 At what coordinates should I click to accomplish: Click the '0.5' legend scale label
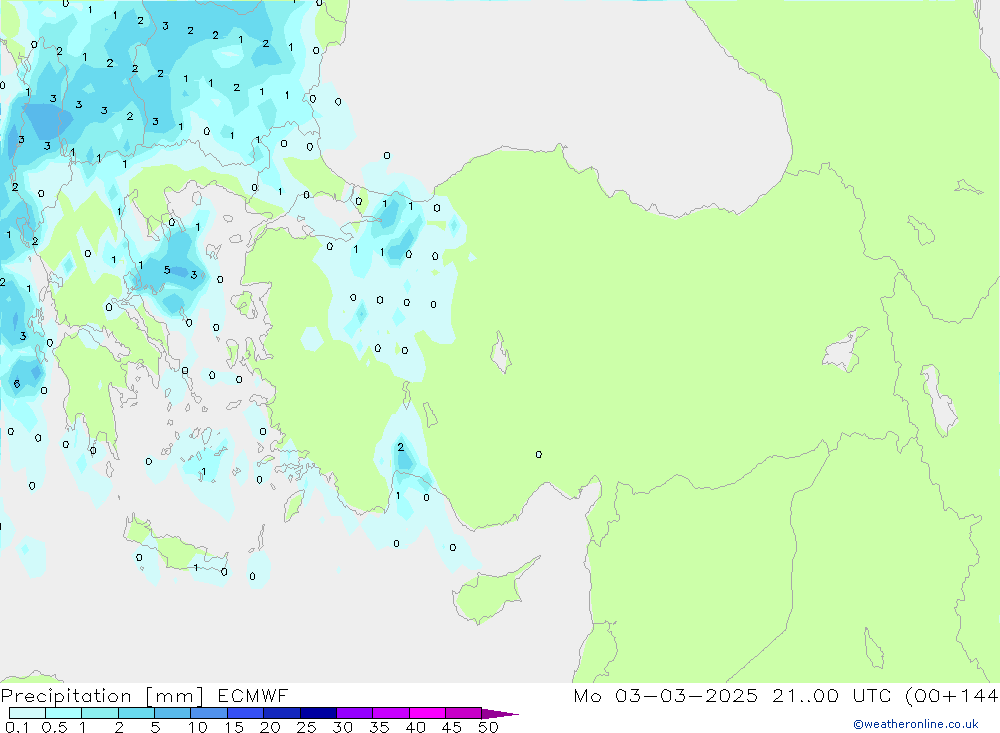tap(54, 727)
